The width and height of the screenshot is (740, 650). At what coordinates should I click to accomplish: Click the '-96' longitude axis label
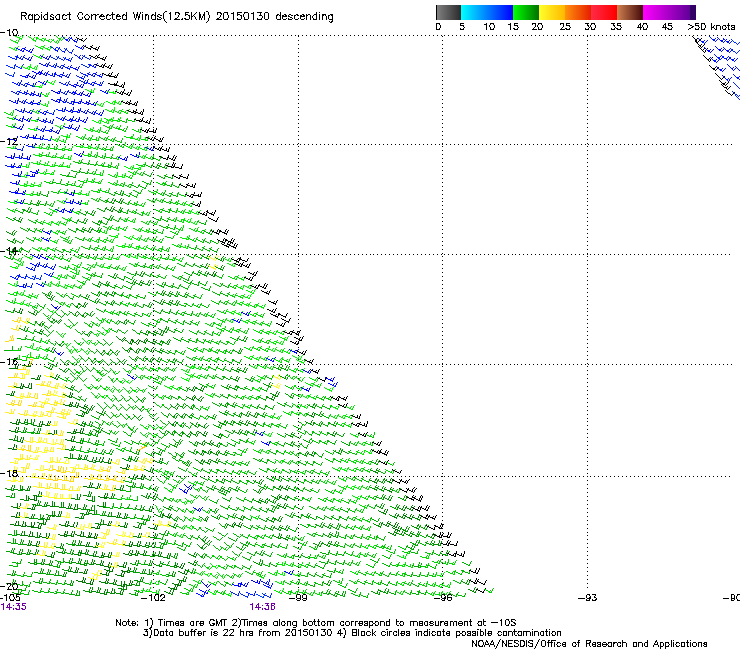[x=443, y=598]
